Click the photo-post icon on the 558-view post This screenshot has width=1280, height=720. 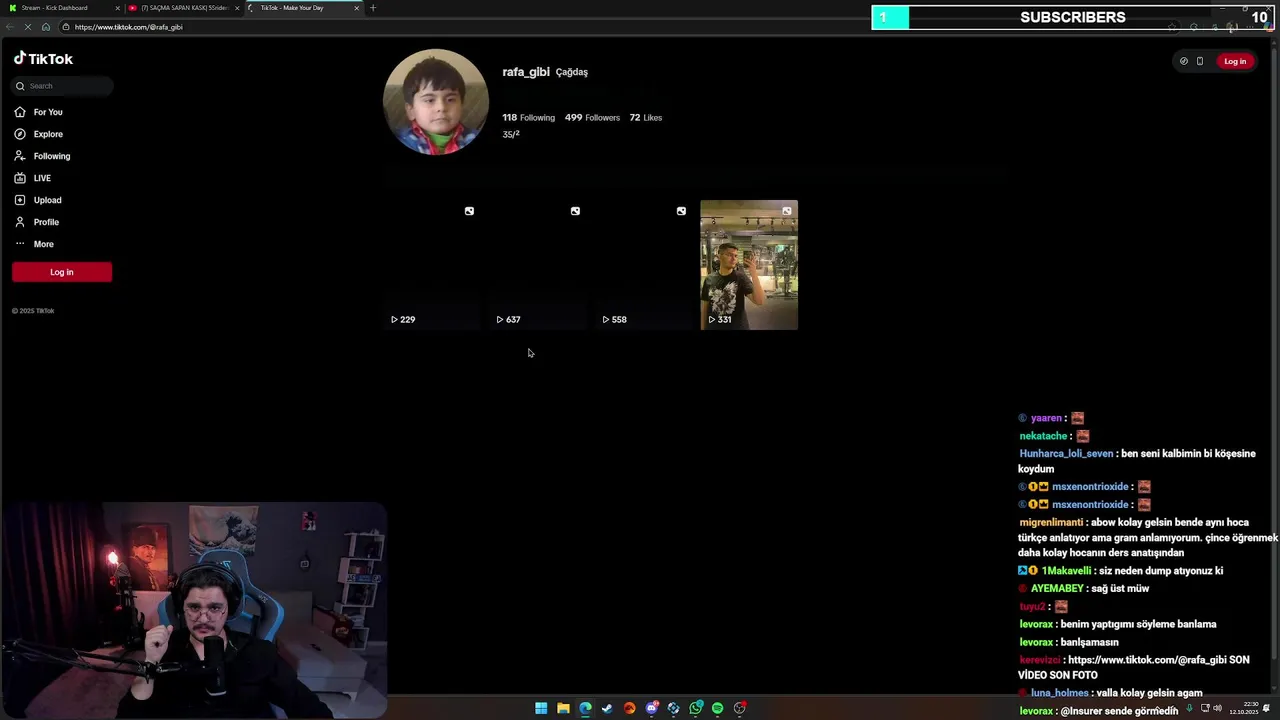(681, 211)
